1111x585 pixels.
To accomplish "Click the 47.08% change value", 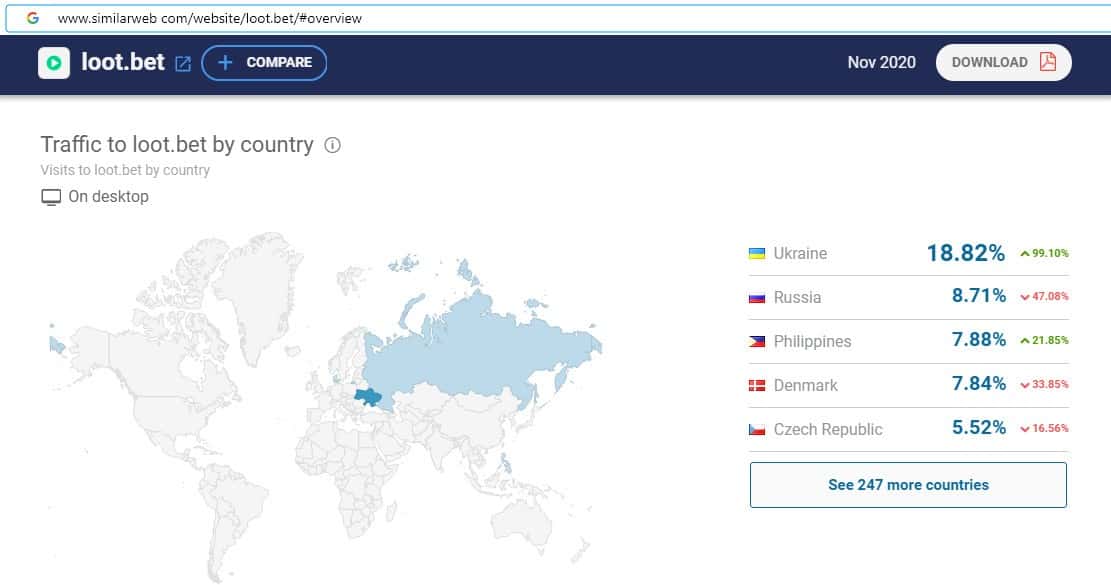I will pyautogui.click(x=1050, y=297).
